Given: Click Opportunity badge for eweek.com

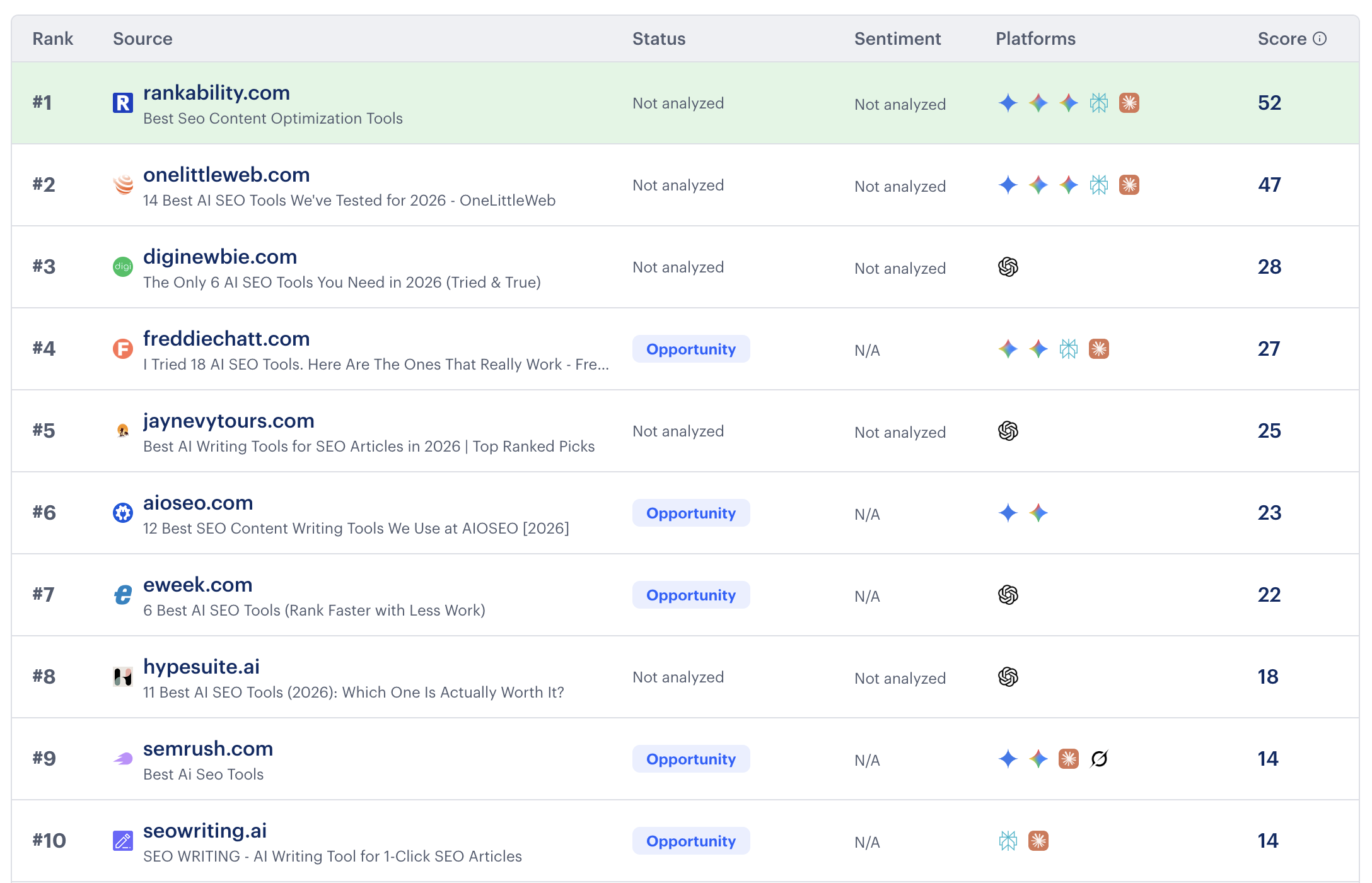Looking at the screenshot, I should pyautogui.click(x=691, y=595).
